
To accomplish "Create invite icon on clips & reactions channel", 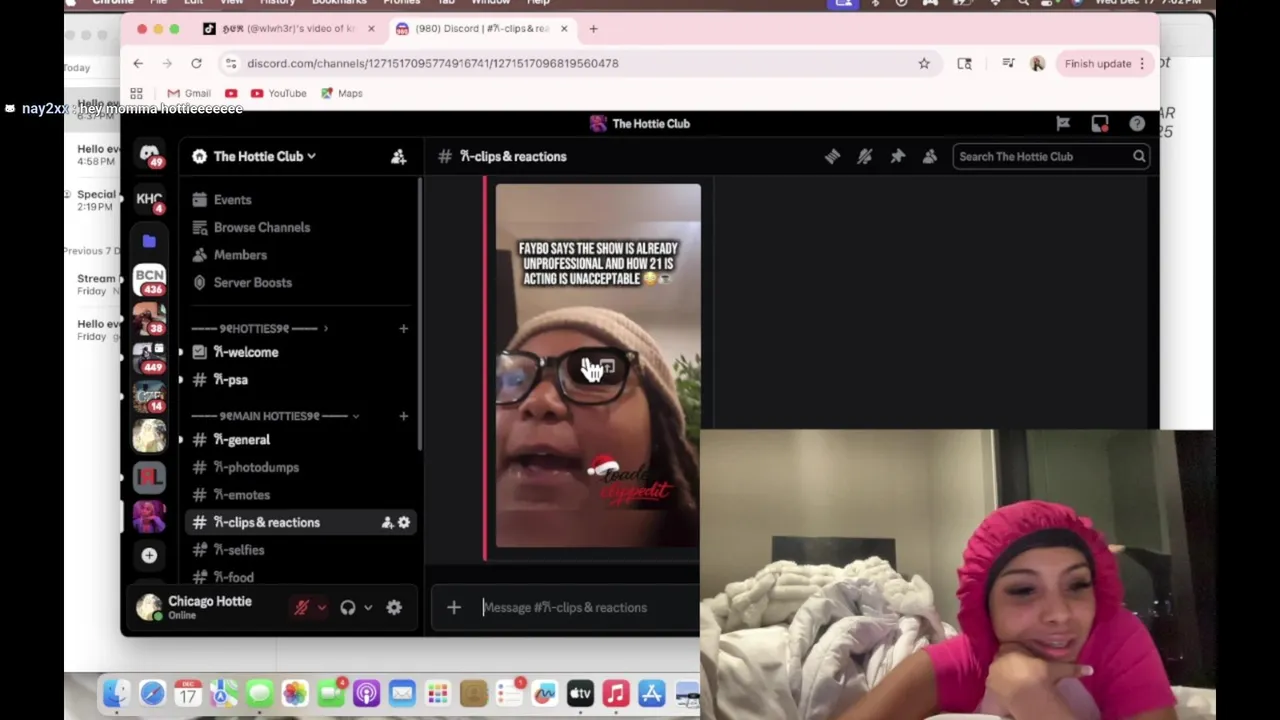I will (387, 522).
